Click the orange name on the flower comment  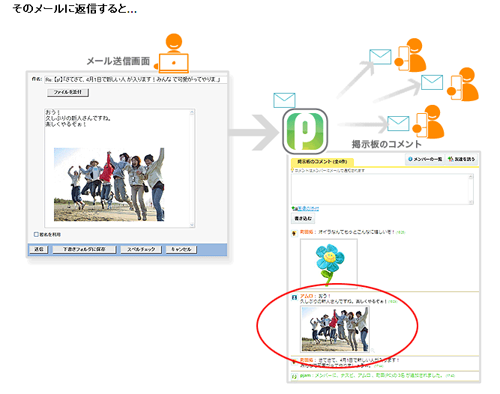tap(306, 232)
